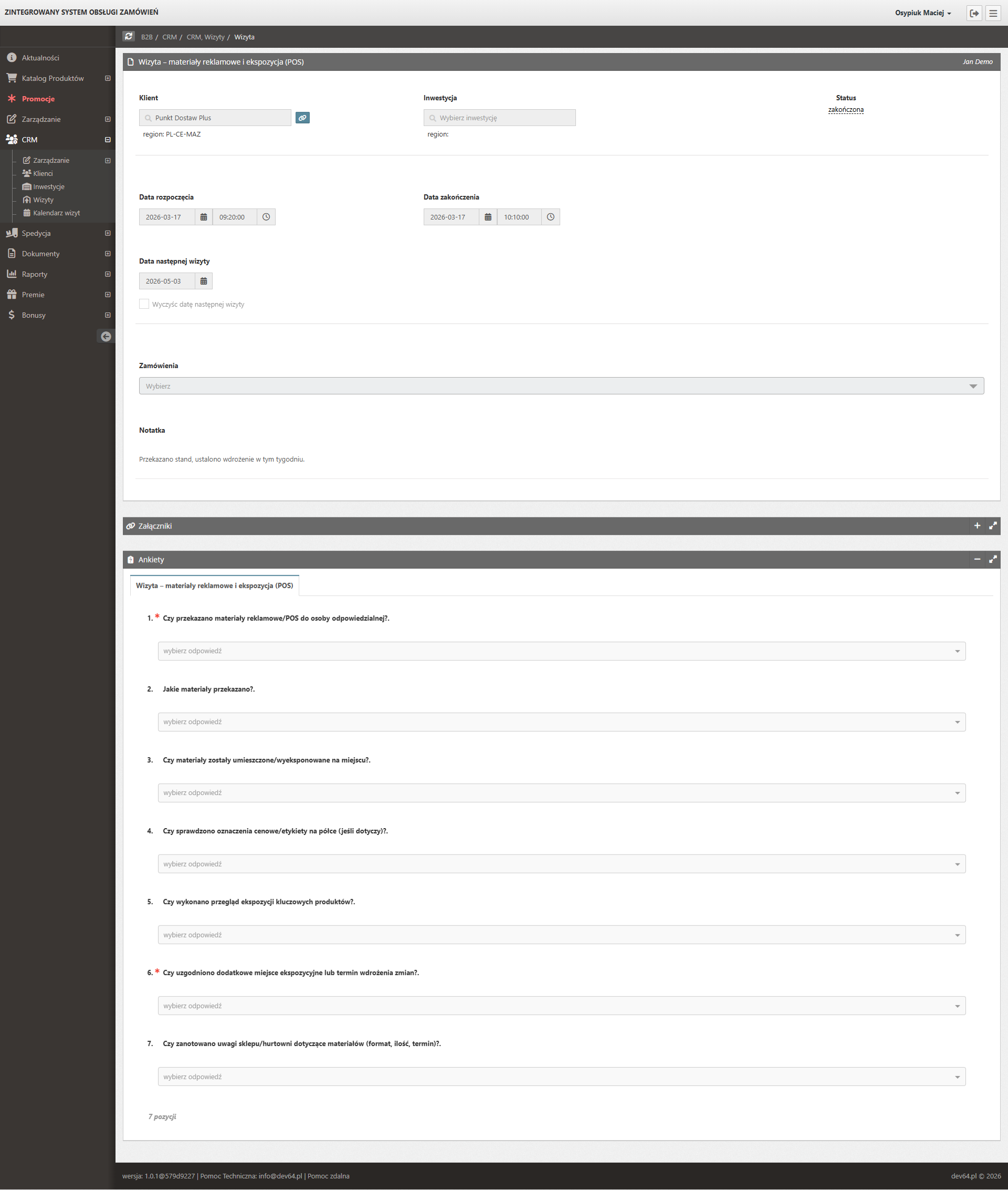
Task: Click the logout icon in top bar
Action: pos(974,13)
